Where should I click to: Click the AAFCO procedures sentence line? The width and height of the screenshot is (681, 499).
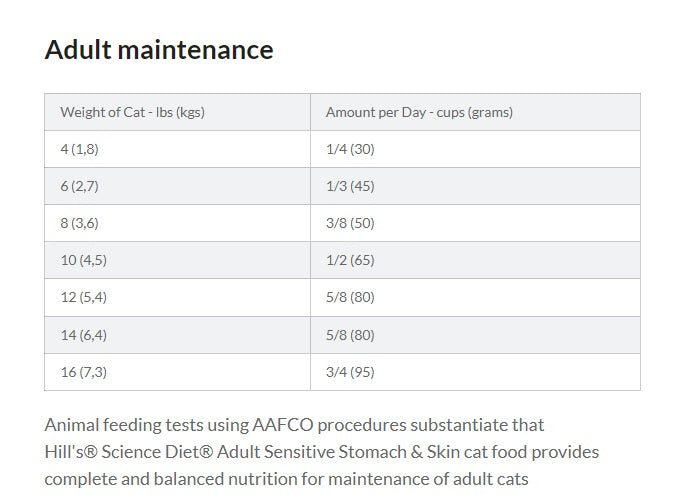[x=294, y=425]
